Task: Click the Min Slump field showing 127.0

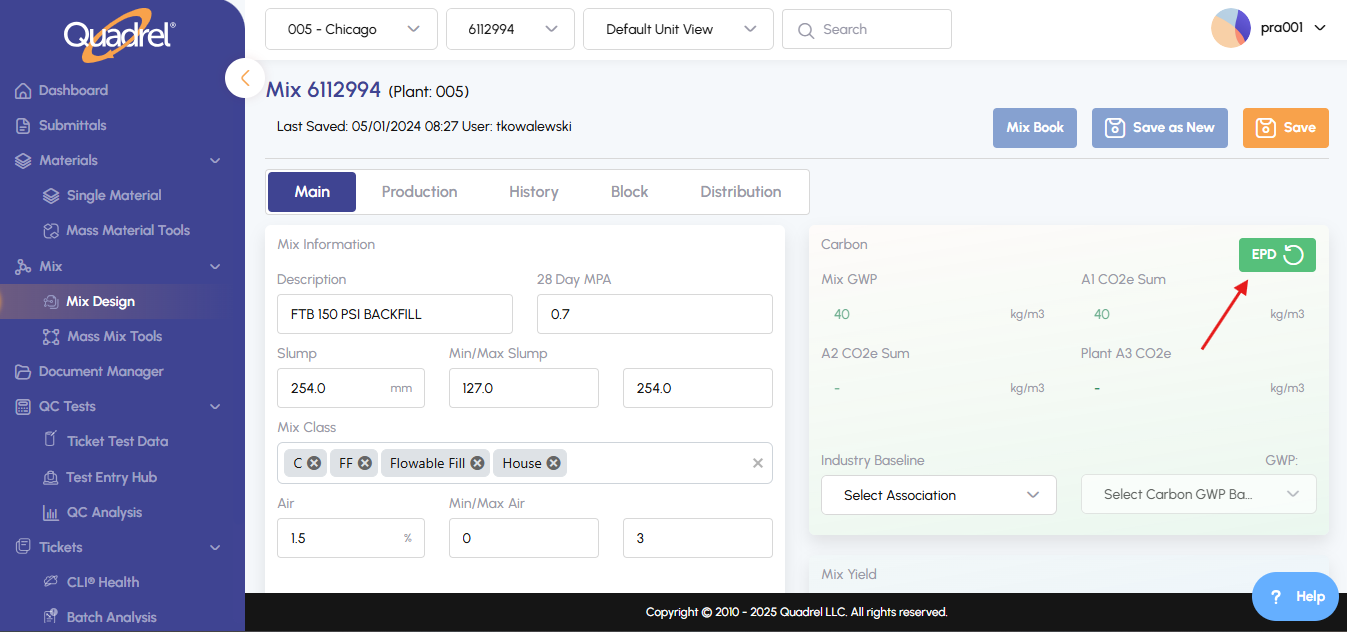Action: pyautogui.click(x=524, y=388)
